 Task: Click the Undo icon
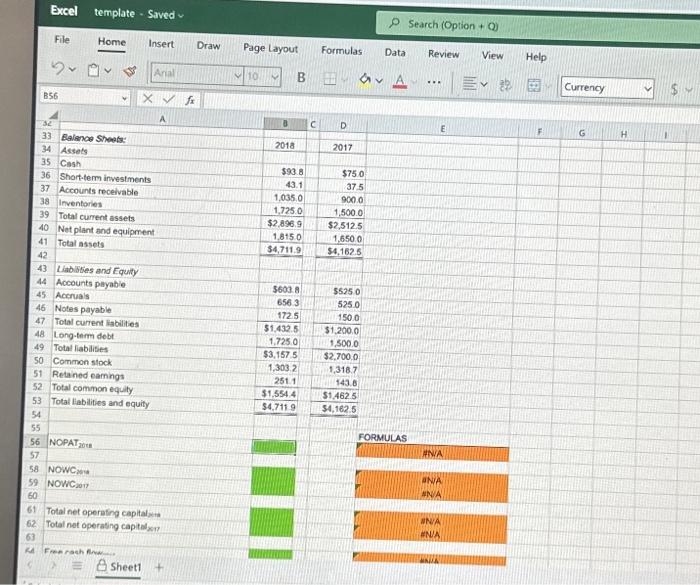coord(58,68)
